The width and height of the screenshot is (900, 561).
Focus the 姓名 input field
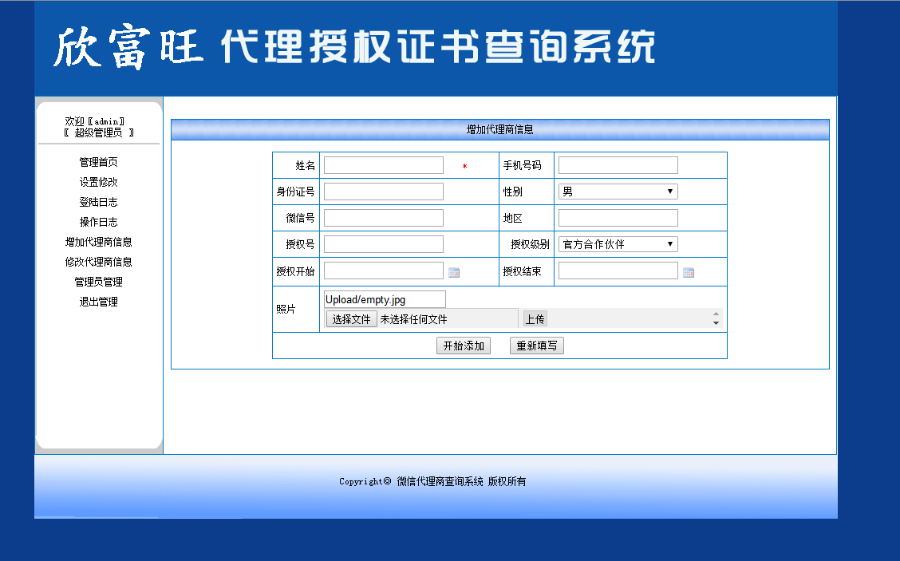(383, 165)
